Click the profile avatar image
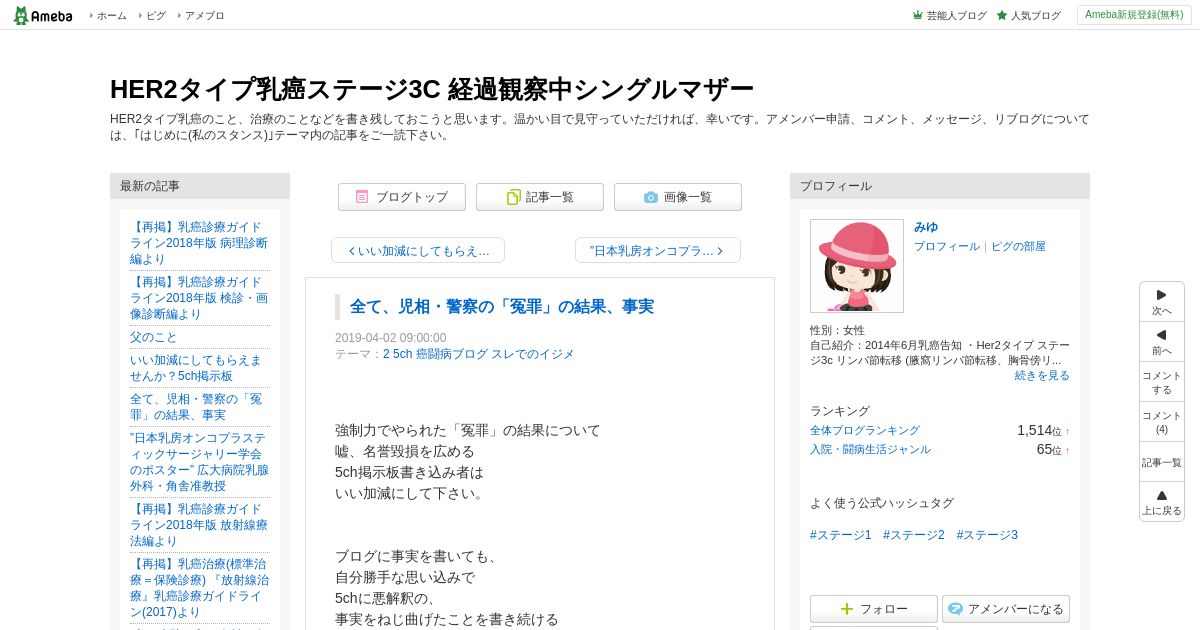Image resolution: width=1200 pixels, height=630 pixels. click(x=857, y=266)
